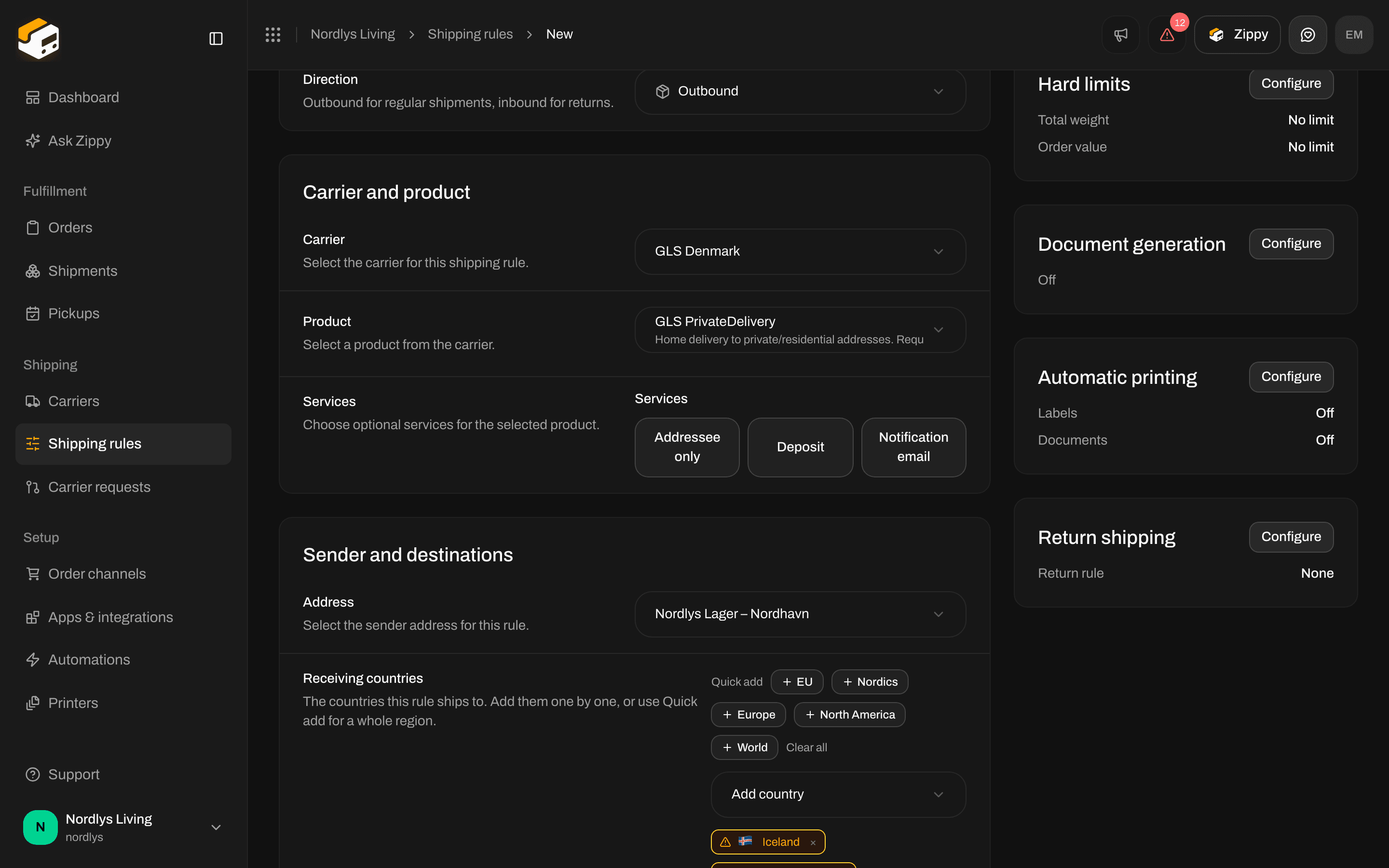Screen dimensions: 1389x868
Task: Configure Automatic printing
Action: (1291, 377)
